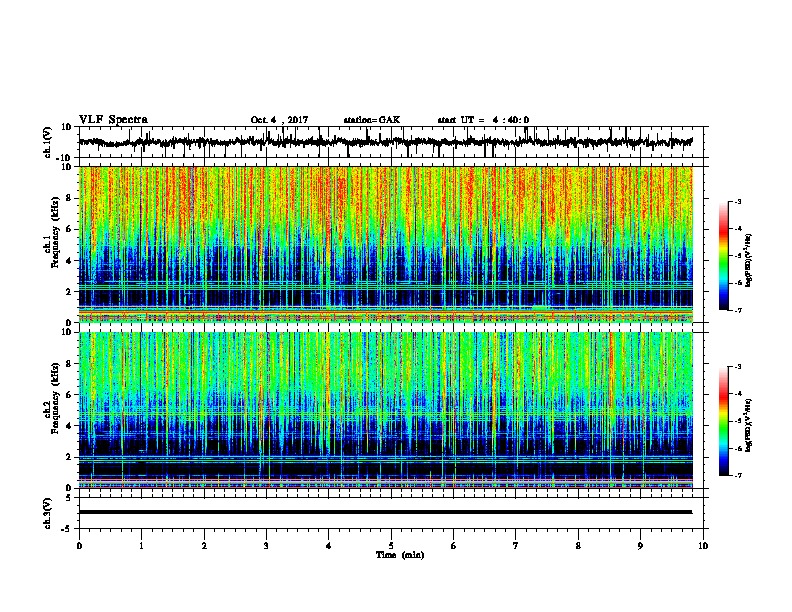
Task: Click the ch.2 spectrogram color scale bar
Action: [x=724, y=421]
